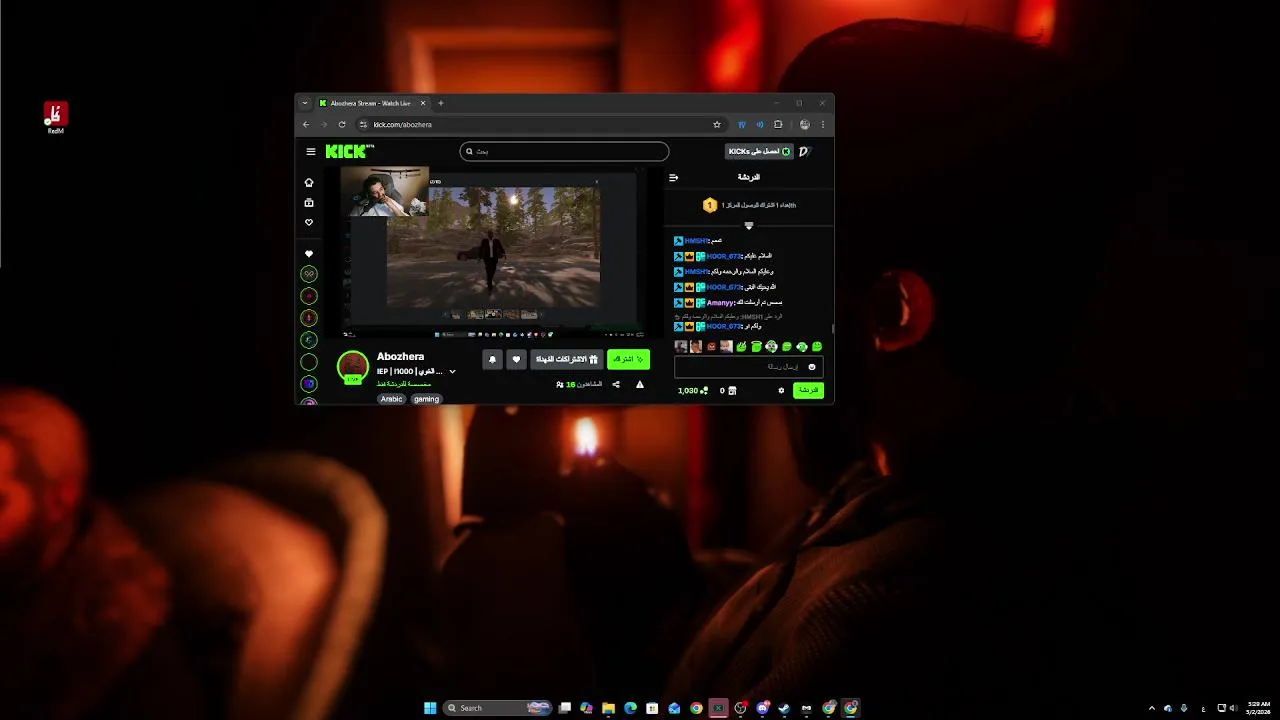Open the first followed channel avatar in sidebar
This screenshot has width=1280, height=720.
coord(309,274)
